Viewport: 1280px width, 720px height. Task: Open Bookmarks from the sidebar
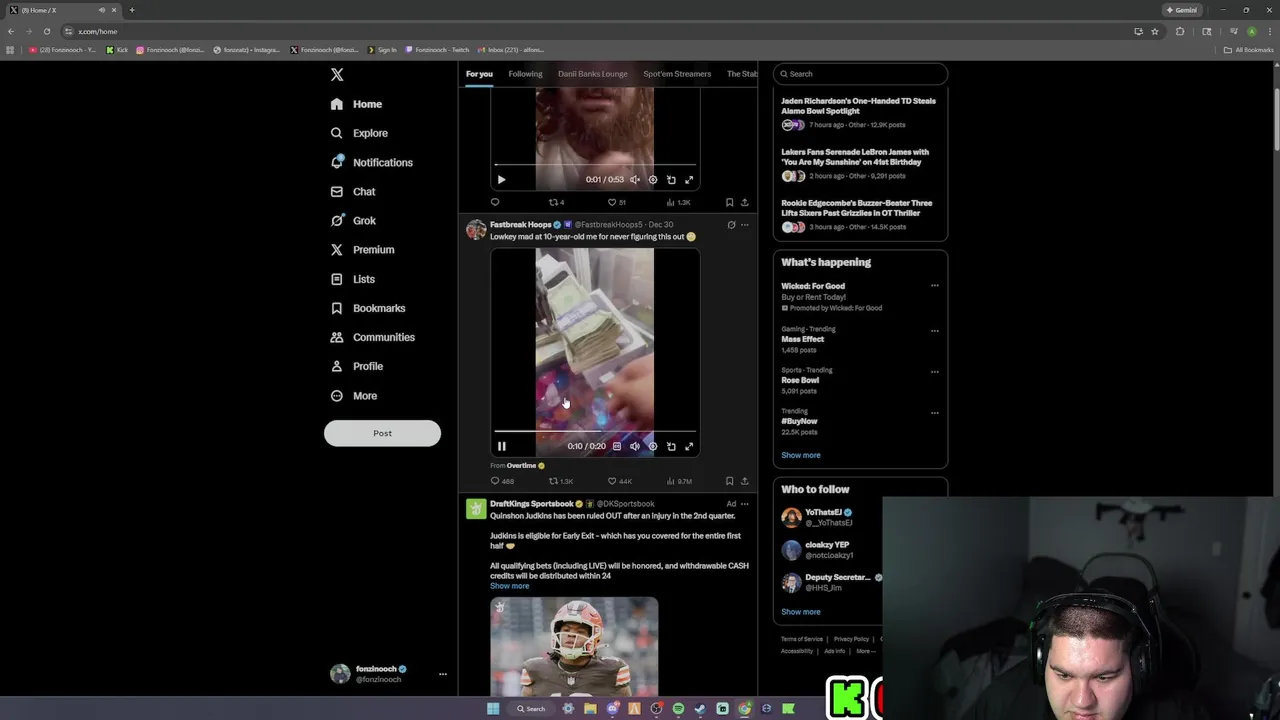pos(367,308)
